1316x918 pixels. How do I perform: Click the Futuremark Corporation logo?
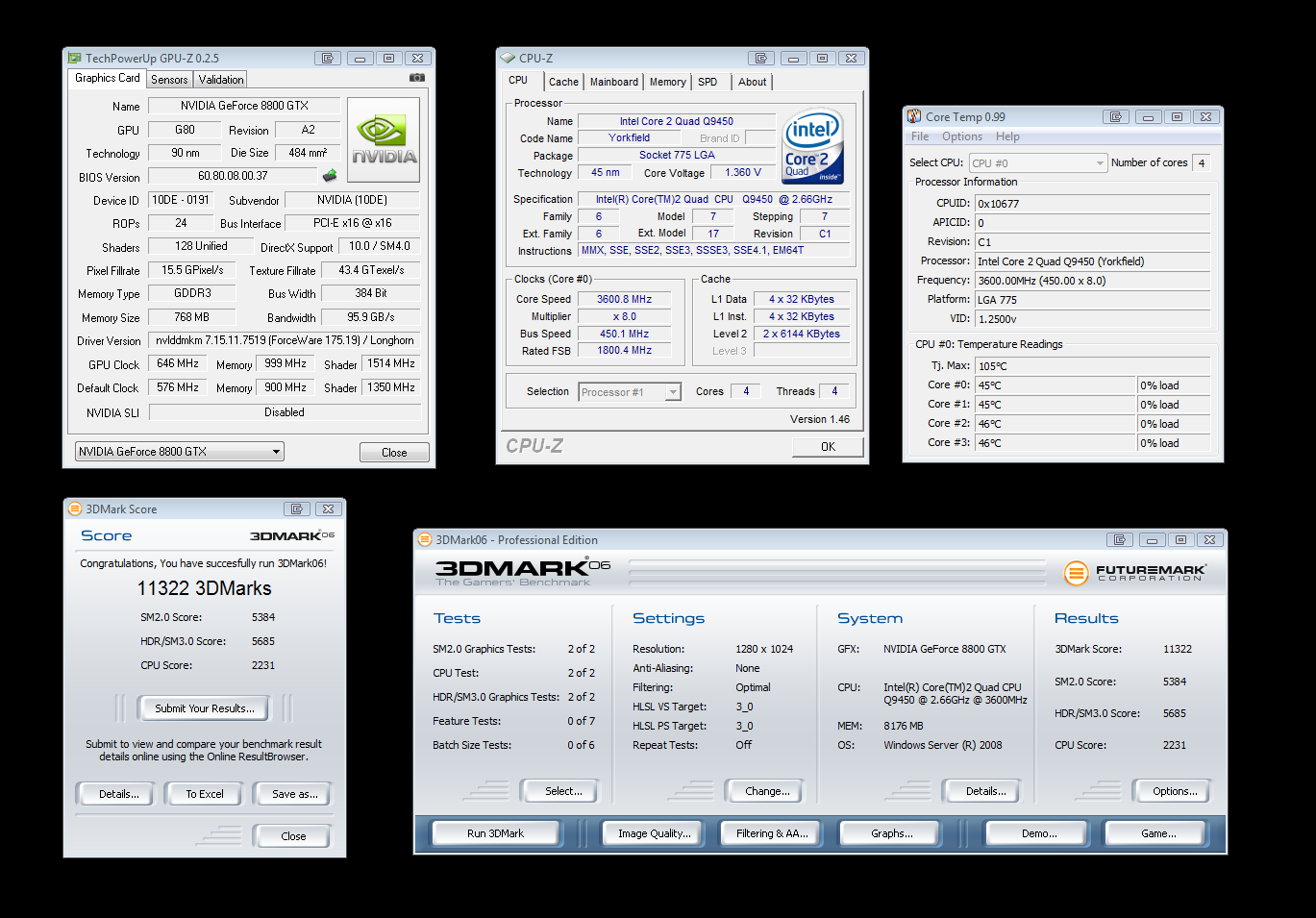[x=1134, y=573]
